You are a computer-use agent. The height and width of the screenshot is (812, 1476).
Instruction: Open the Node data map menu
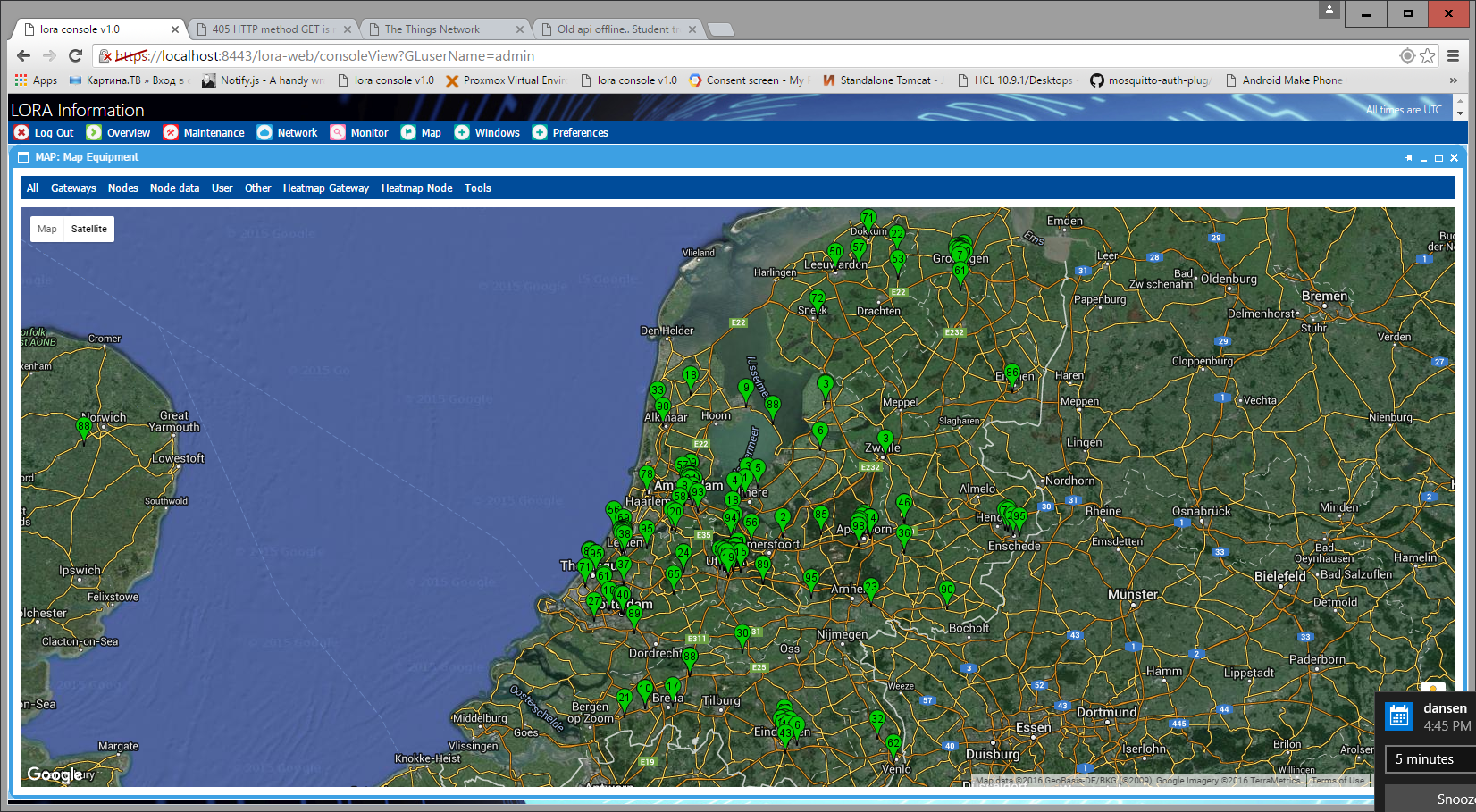point(175,188)
